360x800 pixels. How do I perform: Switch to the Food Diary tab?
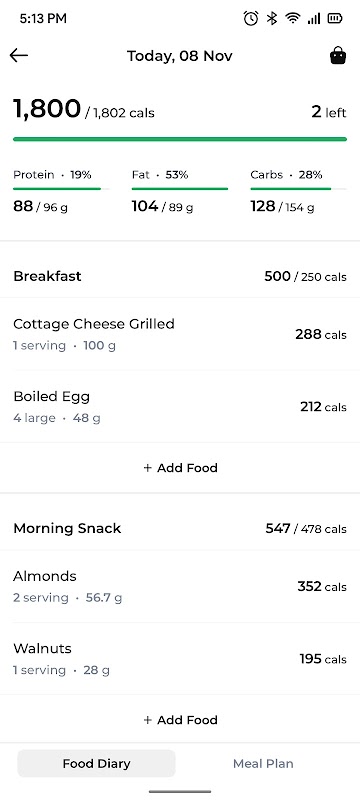click(96, 763)
